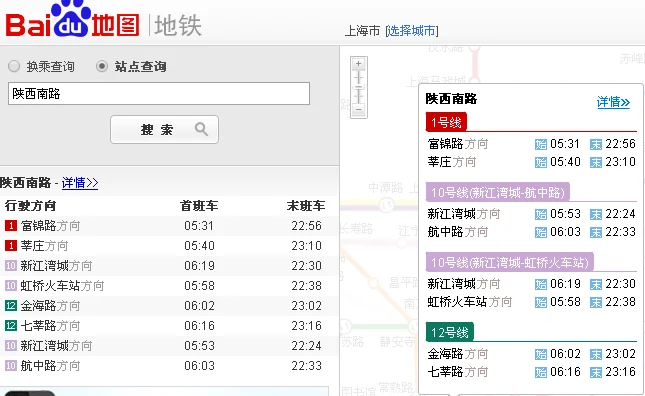Viewport: 645px width, 396px height.
Task: Click last-train icon beside 22:56 in popup
Action: click(x=596, y=144)
